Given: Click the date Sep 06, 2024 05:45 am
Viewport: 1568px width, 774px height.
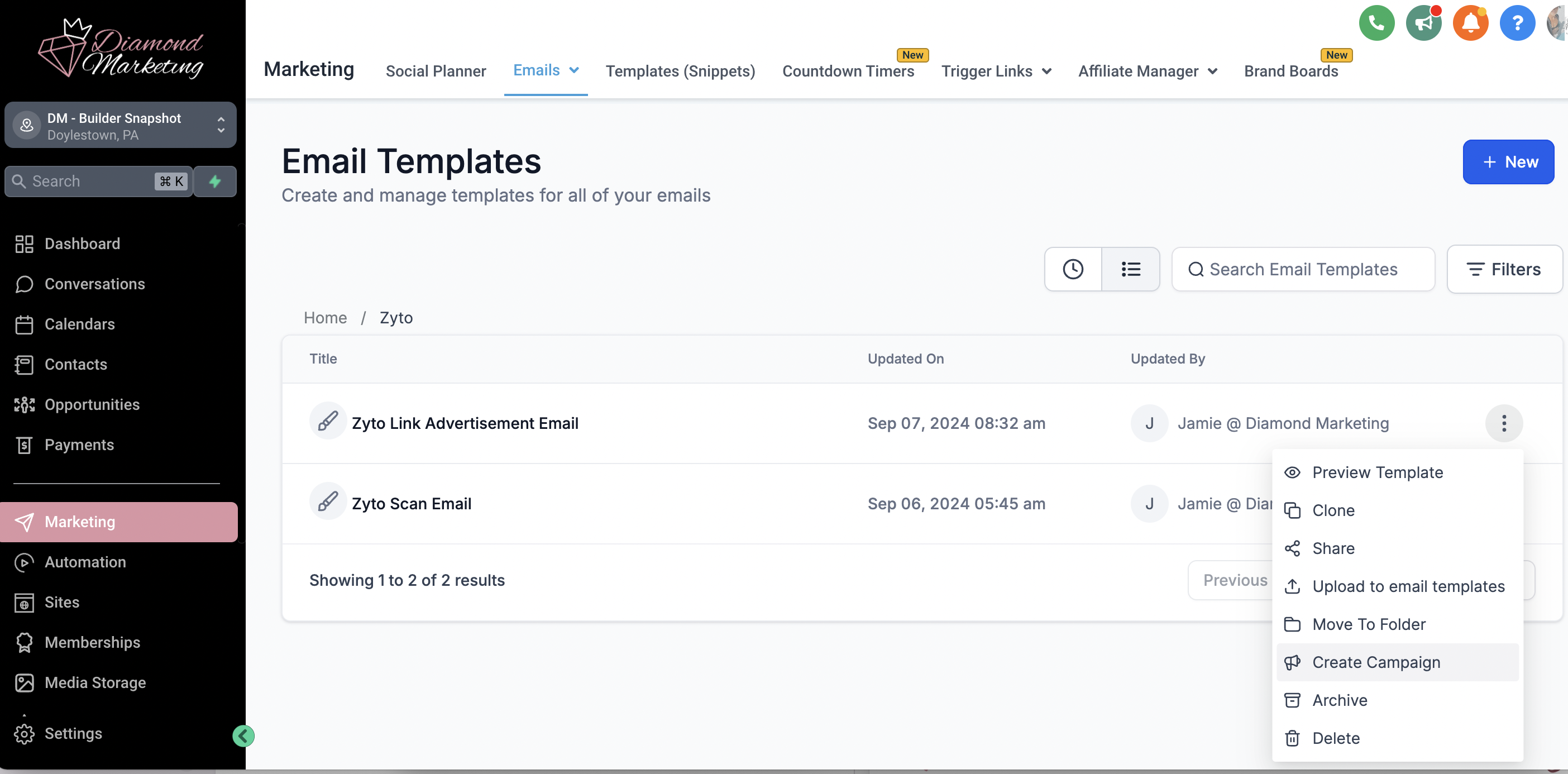Looking at the screenshot, I should 956,504.
